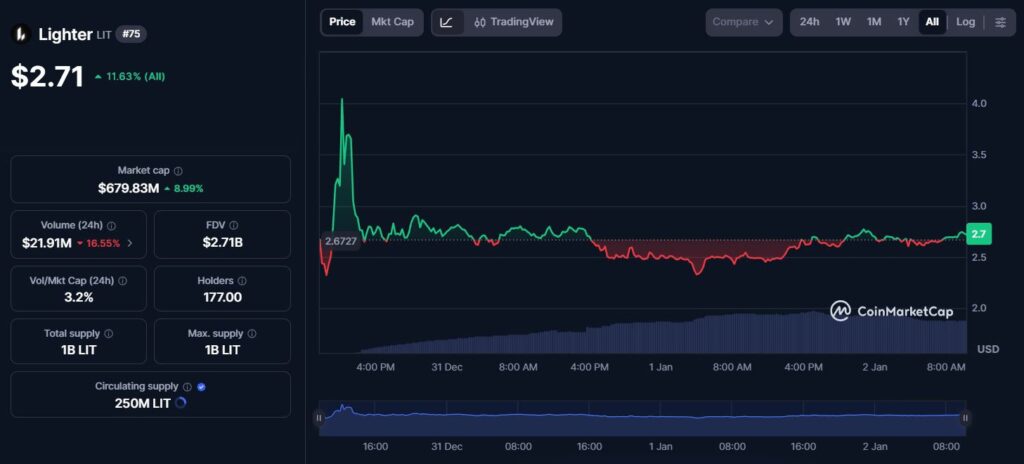Click the Max. supply info icon
1024x464 pixels.
click(251, 334)
